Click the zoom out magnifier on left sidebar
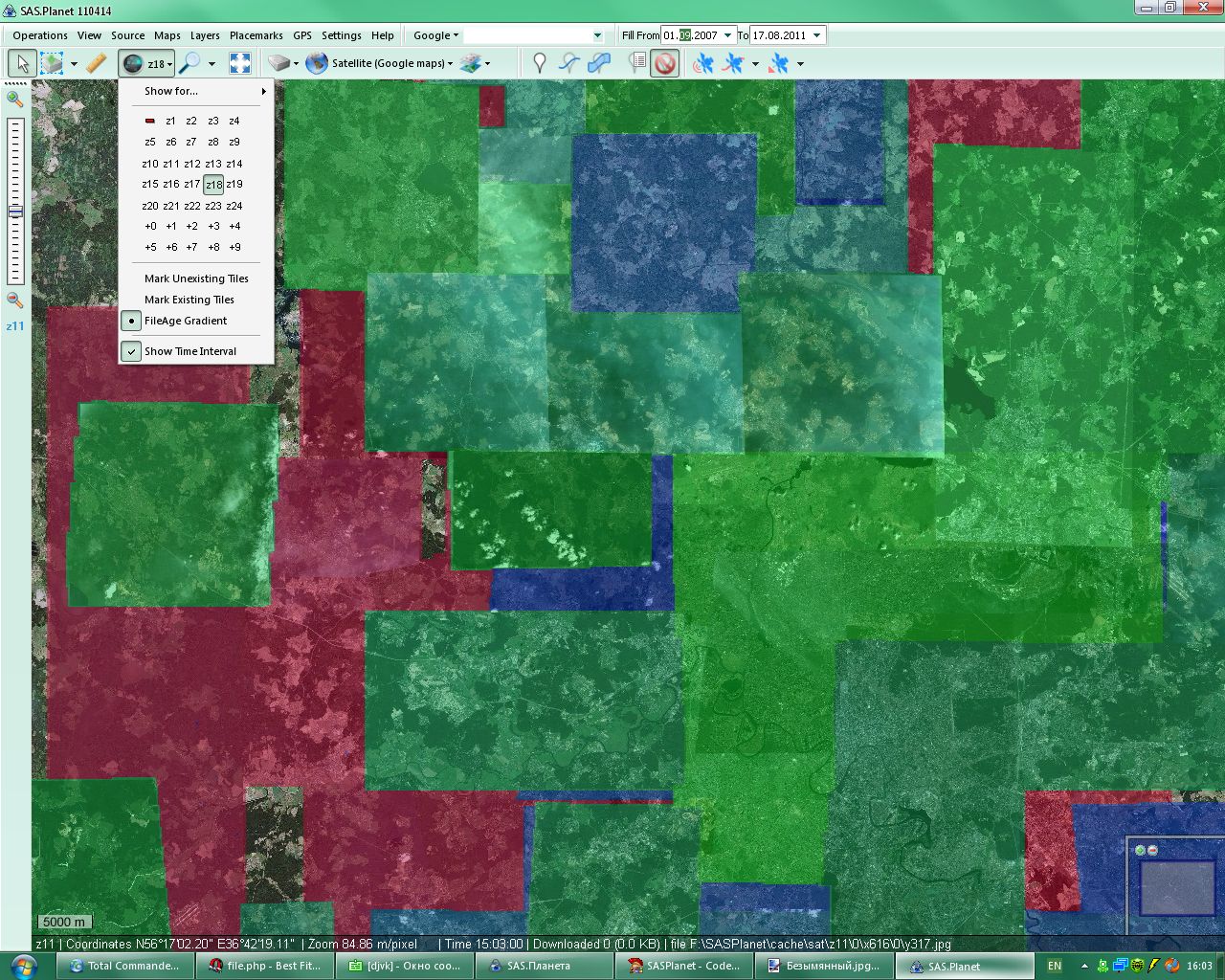 [x=14, y=300]
